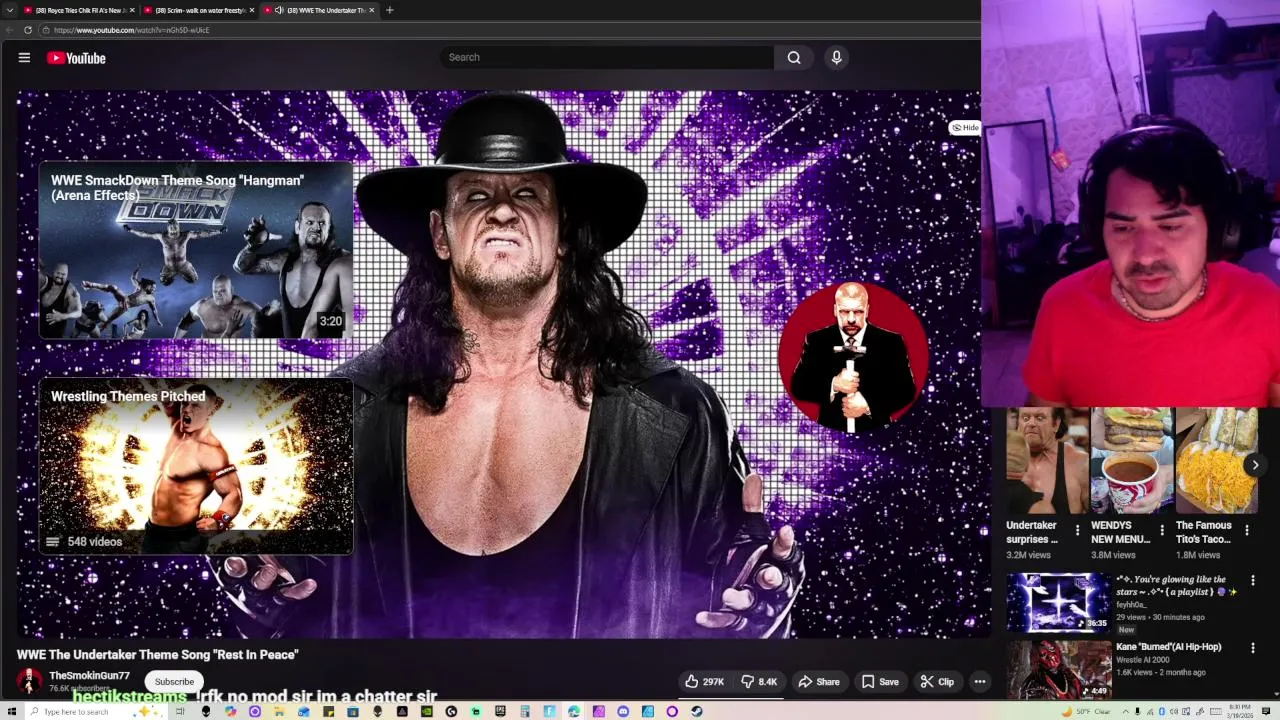
Task: Open "WENDYS NEW MENU" short thumbnail
Action: (1132, 460)
